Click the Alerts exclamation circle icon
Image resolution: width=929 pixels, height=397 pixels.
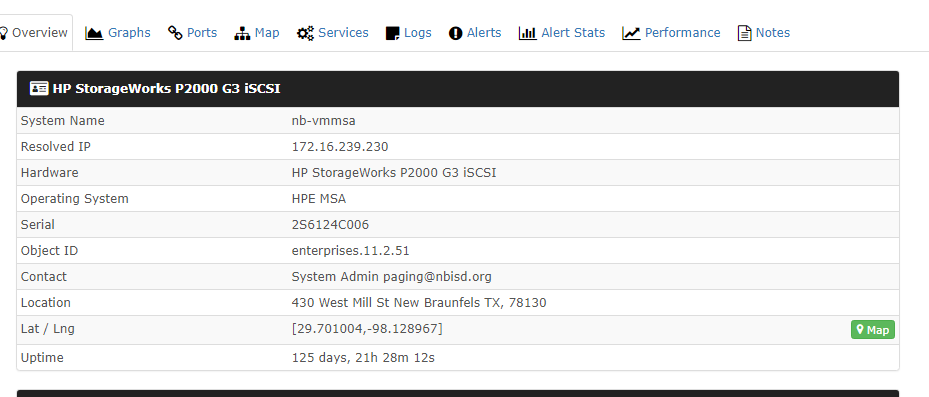pos(455,33)
